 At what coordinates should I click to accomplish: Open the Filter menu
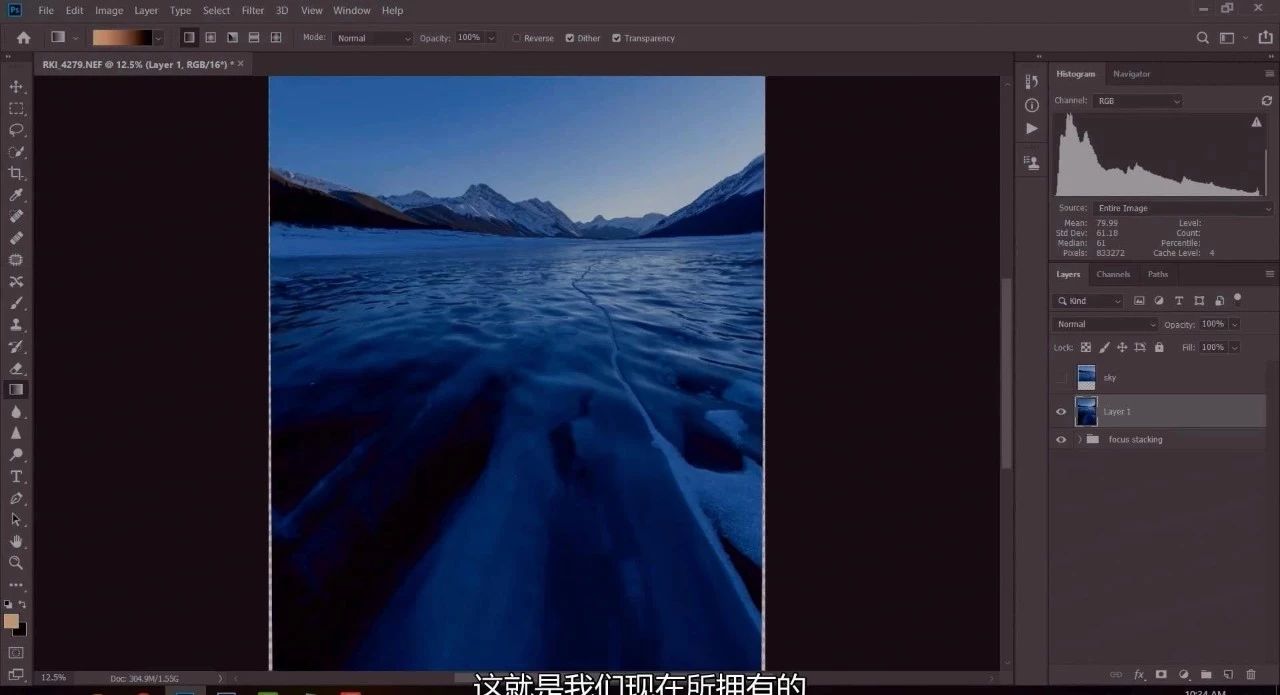pos(253,10)
